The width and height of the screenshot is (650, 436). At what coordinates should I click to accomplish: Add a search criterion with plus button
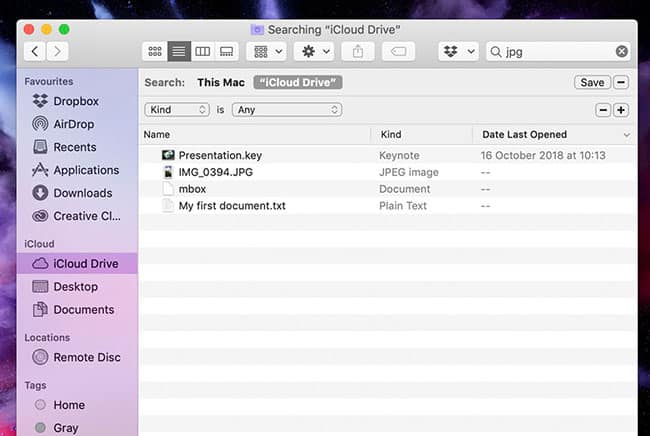[621, 110]
